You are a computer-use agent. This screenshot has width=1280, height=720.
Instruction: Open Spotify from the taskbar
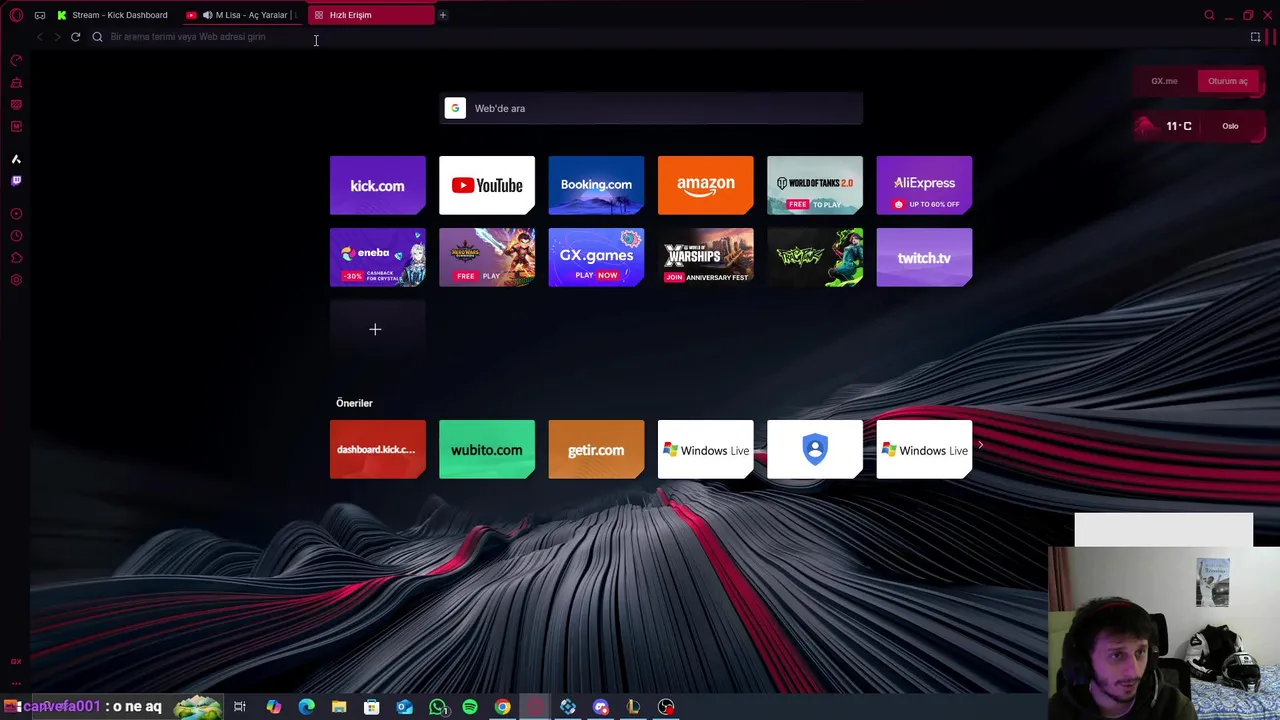[470, 707]
